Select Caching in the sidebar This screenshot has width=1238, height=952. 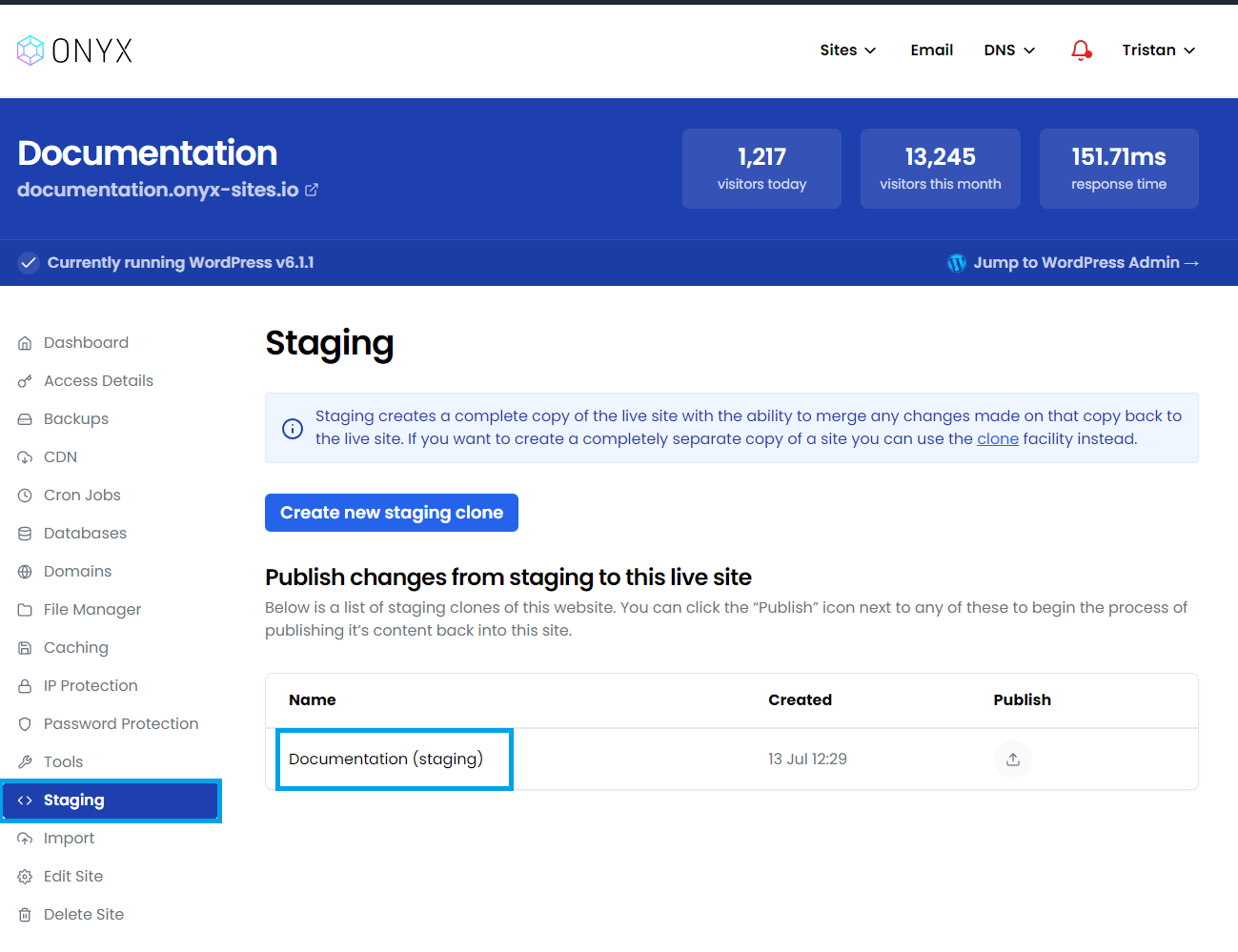point(76,647)
